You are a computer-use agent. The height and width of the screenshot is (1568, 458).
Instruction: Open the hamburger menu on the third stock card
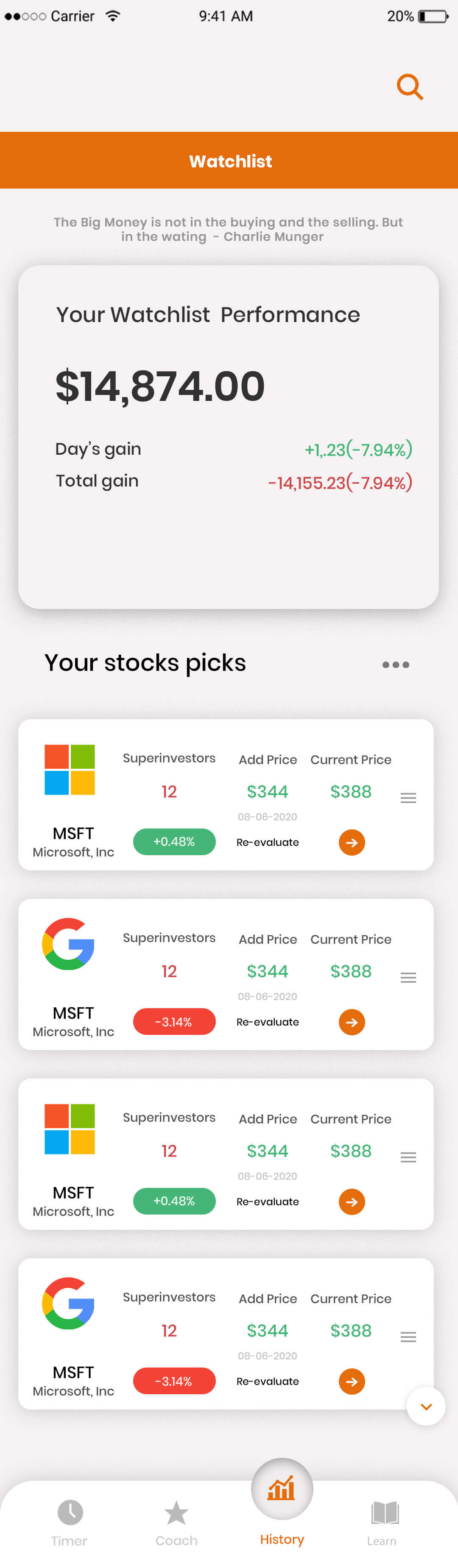click(408, 1157)
